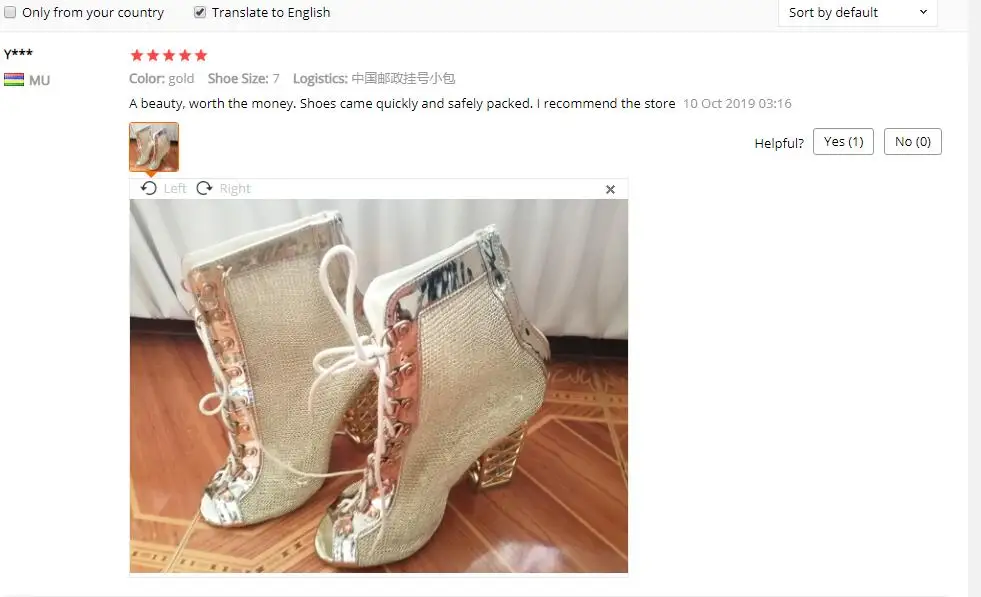
Task: Rotate the review photo left
Action: [x=149, y=188]
